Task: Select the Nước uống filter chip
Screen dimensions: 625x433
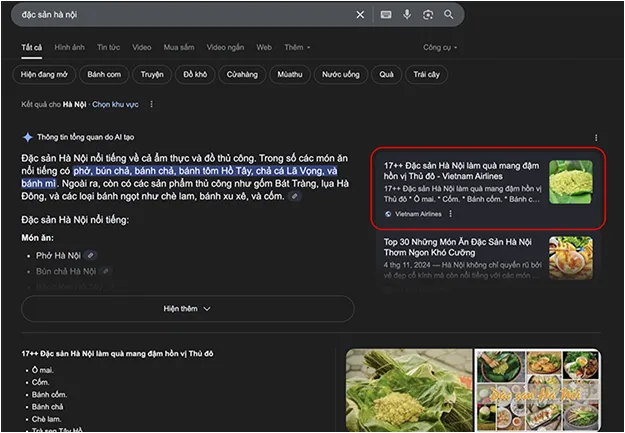Action: [341, 75]
